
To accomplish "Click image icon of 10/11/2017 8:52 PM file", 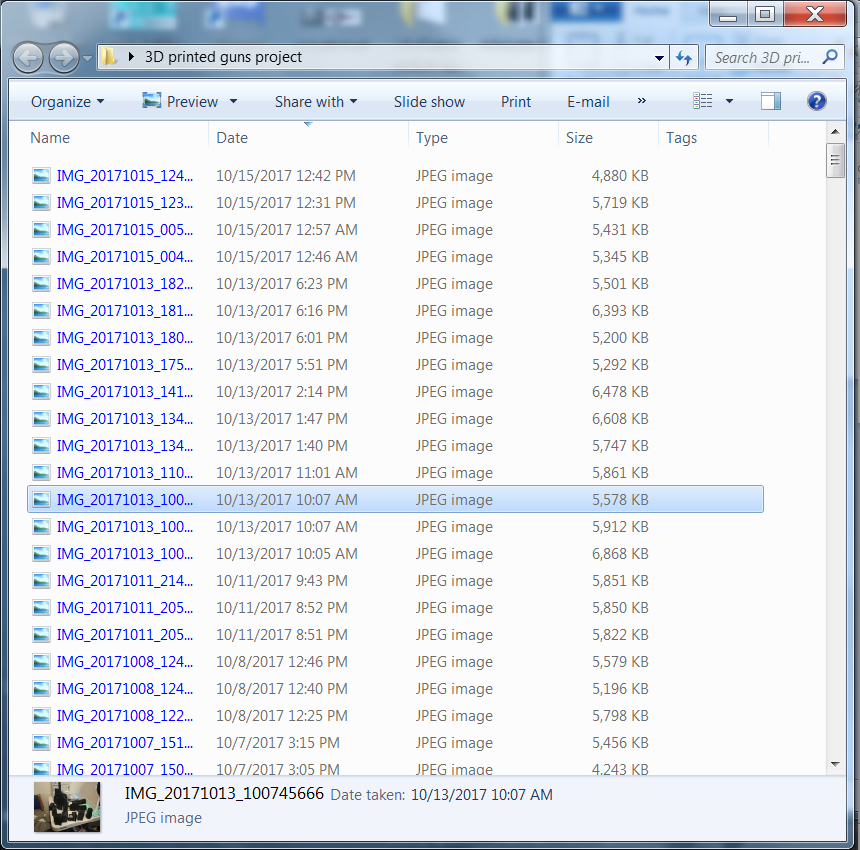I will pos(42,608).
